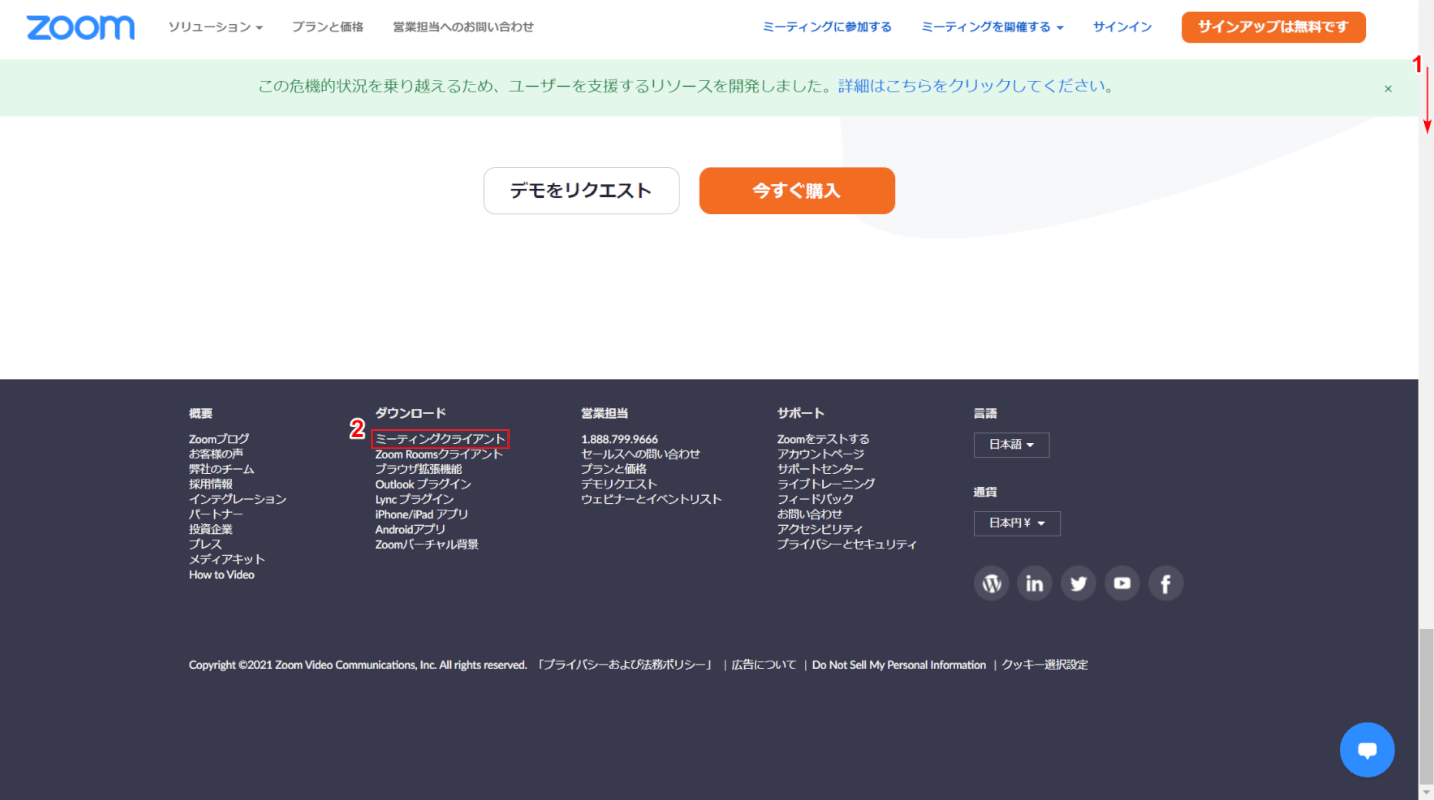Viewport: 1434px width, 800px height.
Task: Click the 今すぐ購入 button
Action: 796,190
